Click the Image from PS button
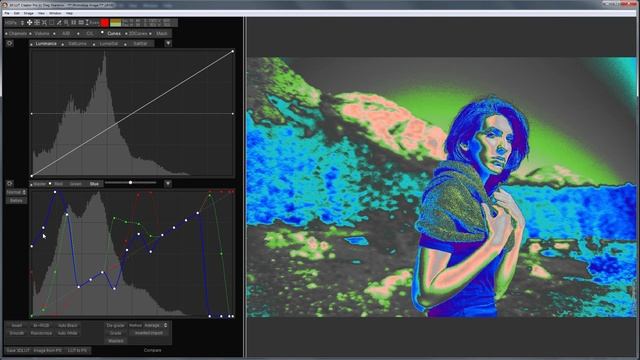The height and width of the screenshot is (360, 640). (x=47, y=350)
